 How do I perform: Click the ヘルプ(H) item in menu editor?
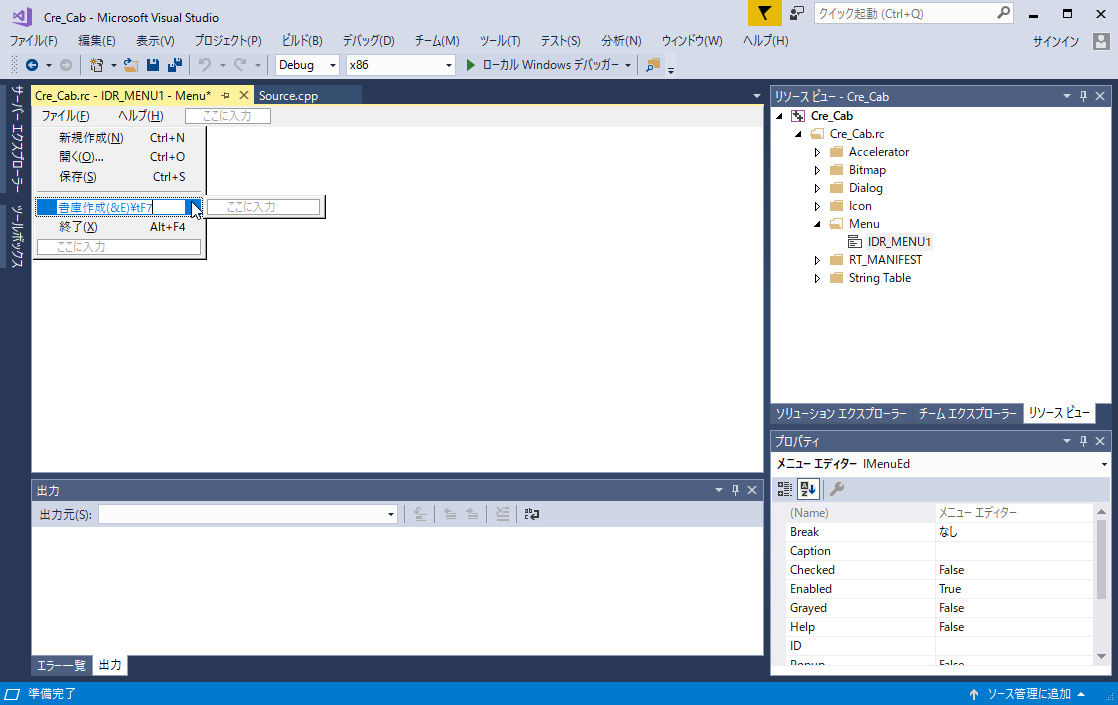pos(140,115)
